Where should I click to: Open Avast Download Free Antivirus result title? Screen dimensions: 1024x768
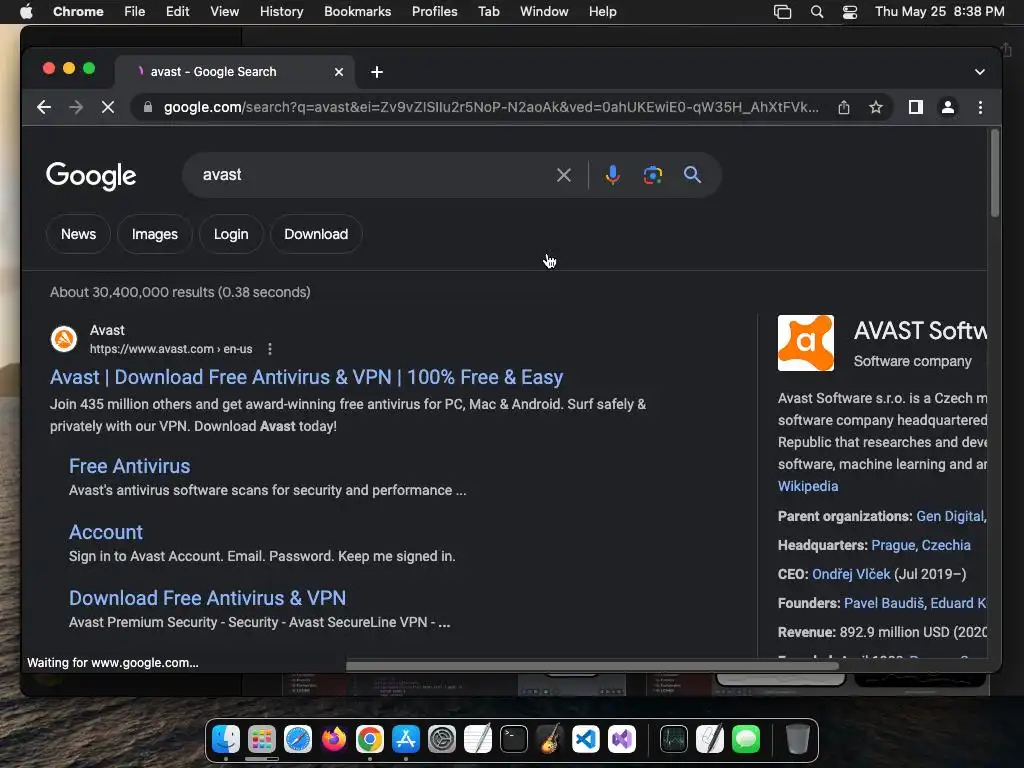coord(306,377)
